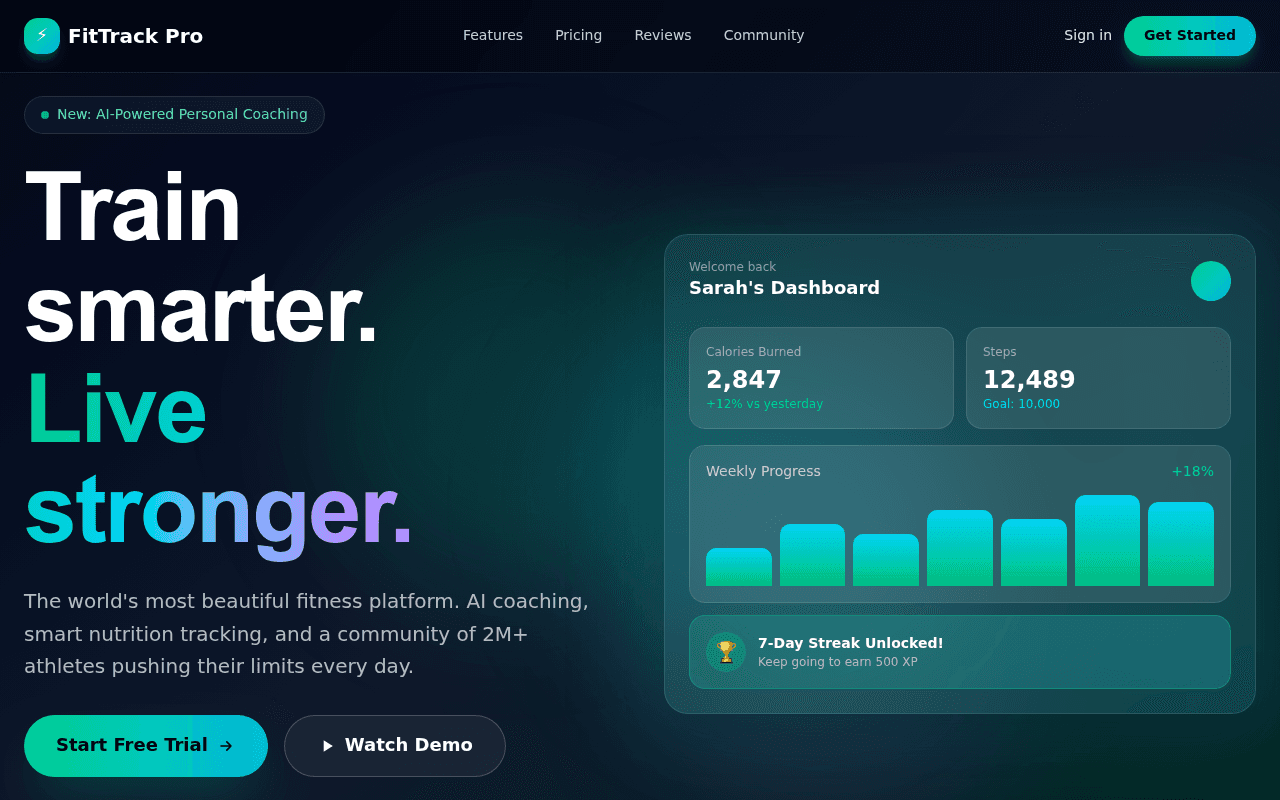
Task: Click the last bar in Weekly Progress chart
Action: pos(1181,544)
